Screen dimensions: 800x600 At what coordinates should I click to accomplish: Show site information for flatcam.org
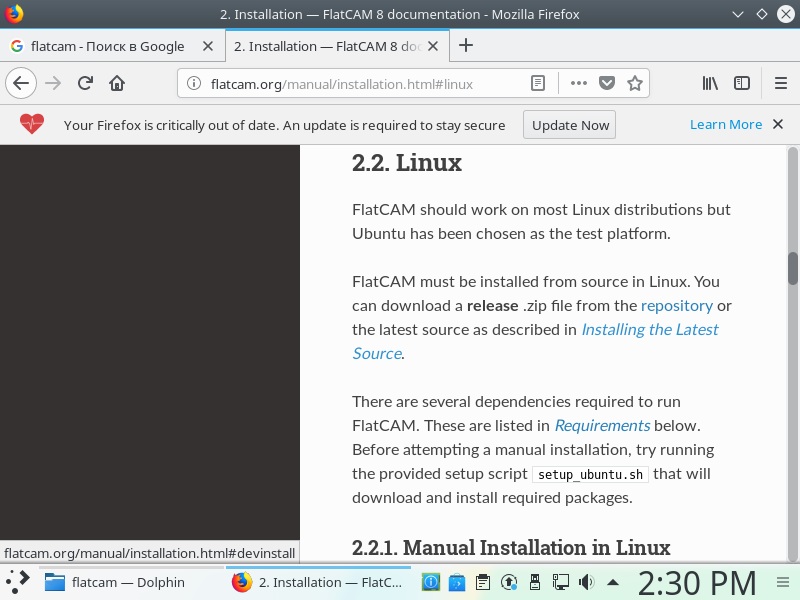click(x=194, y=83)
